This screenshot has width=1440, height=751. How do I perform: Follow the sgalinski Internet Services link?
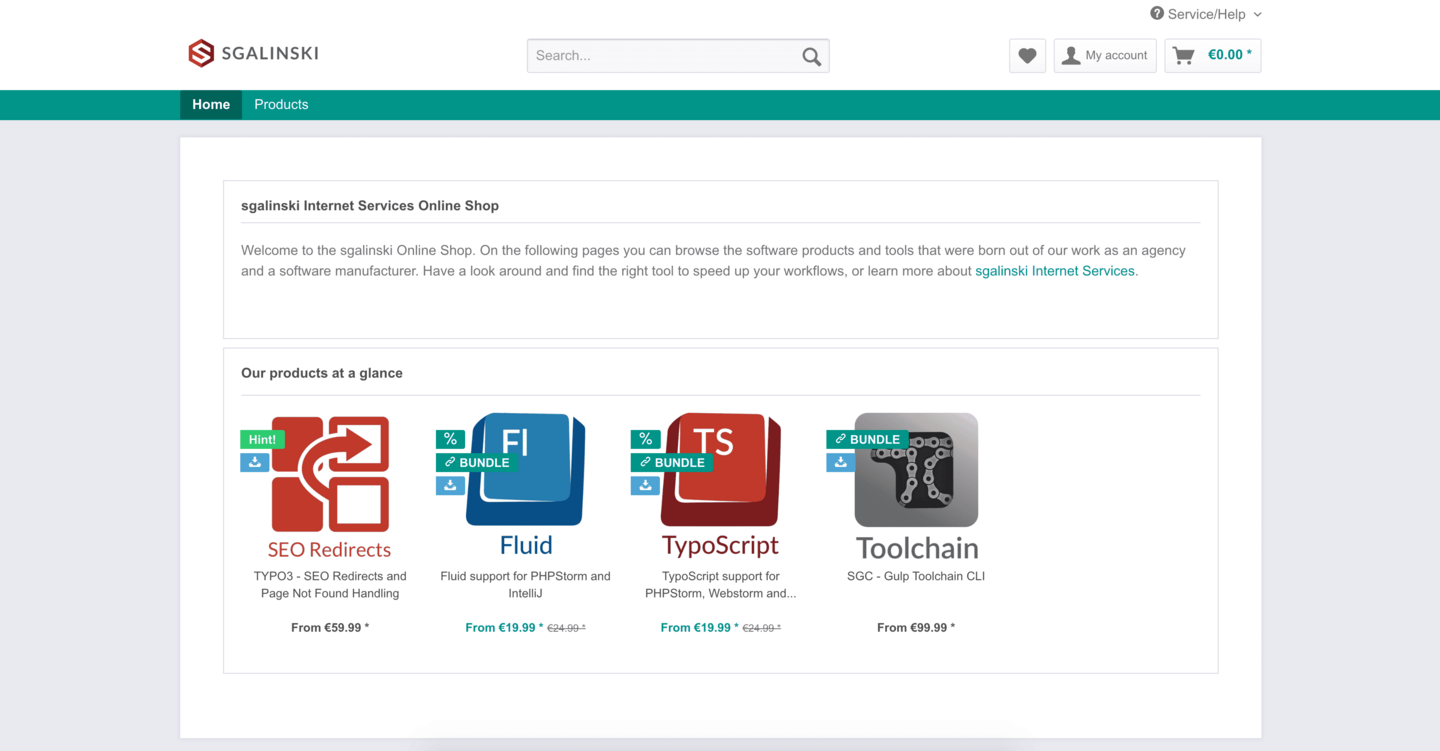click(1055, 271)
